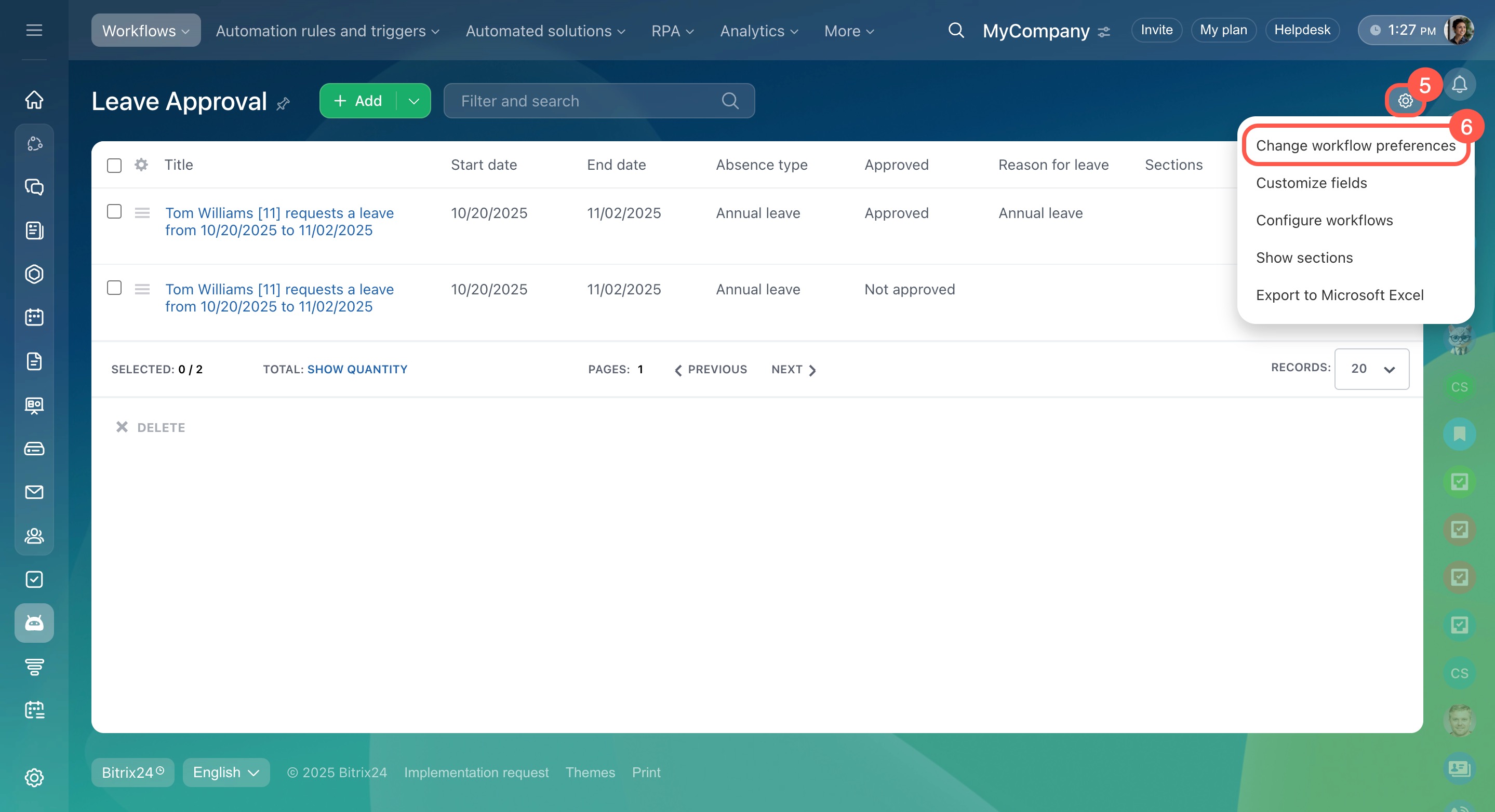1495x812 pixels.
Task: Click the pin icon beside Leave Approval
Action: 283,104
